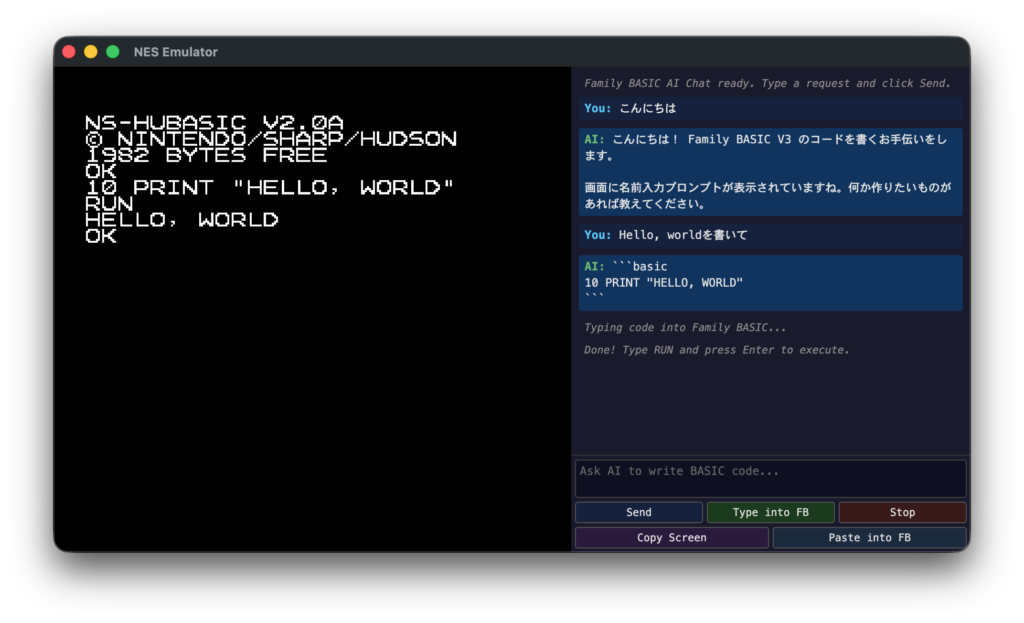
Task: Minimize the window using yellow button
Action: [91, 52]
